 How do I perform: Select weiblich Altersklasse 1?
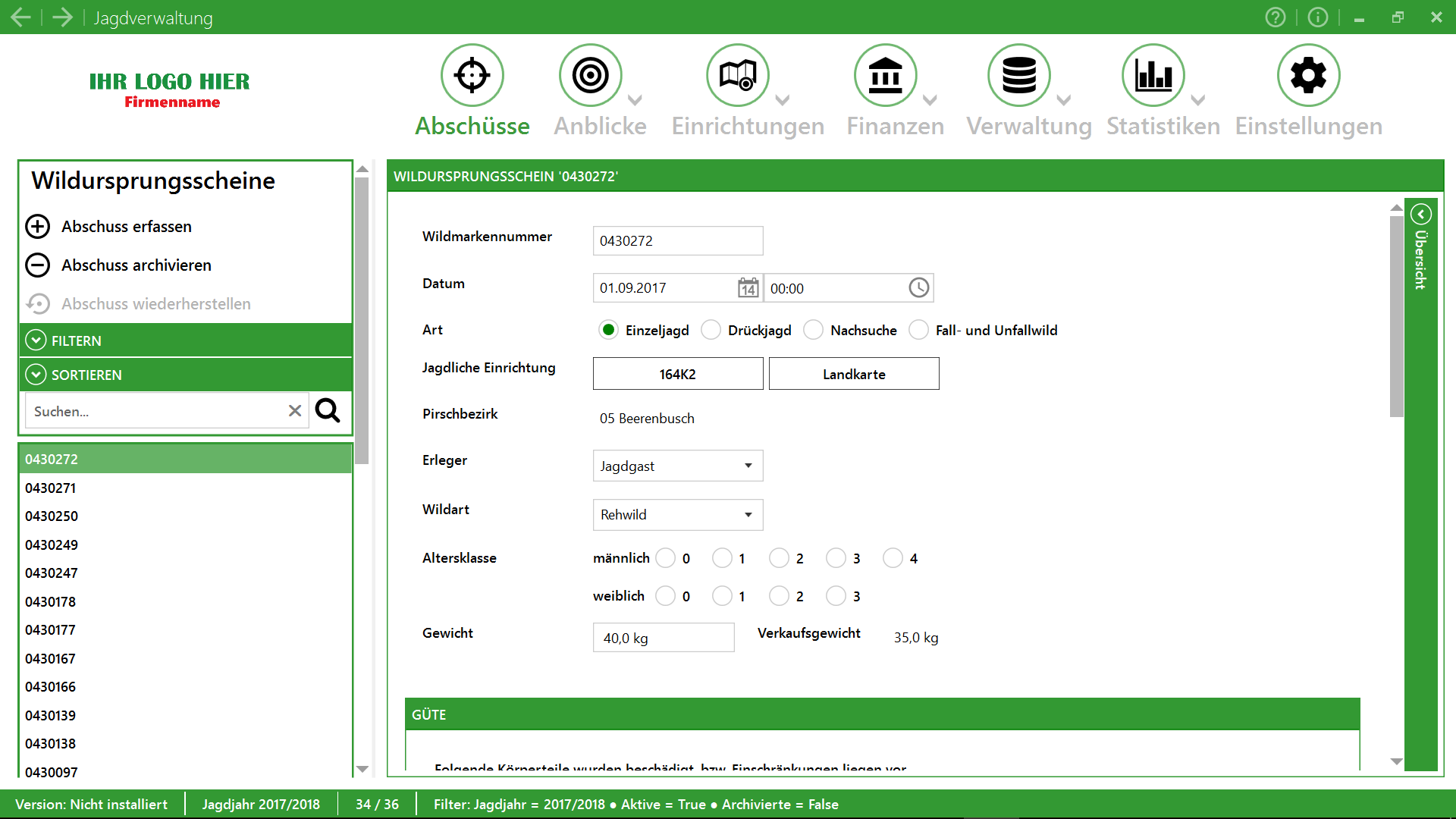coord(722,596)
